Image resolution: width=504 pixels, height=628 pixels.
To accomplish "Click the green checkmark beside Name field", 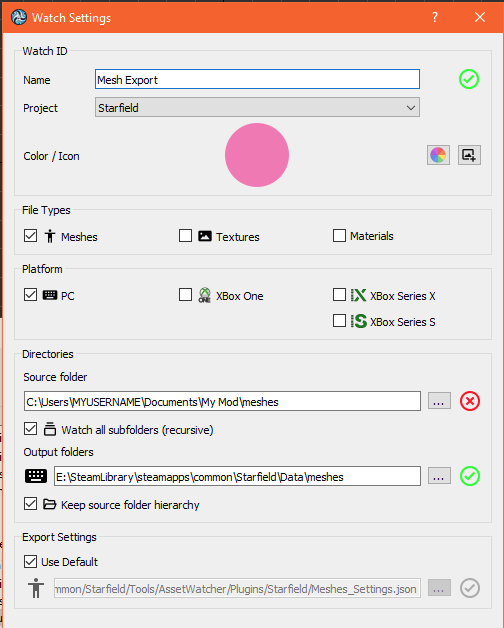I will pos(469,79).
